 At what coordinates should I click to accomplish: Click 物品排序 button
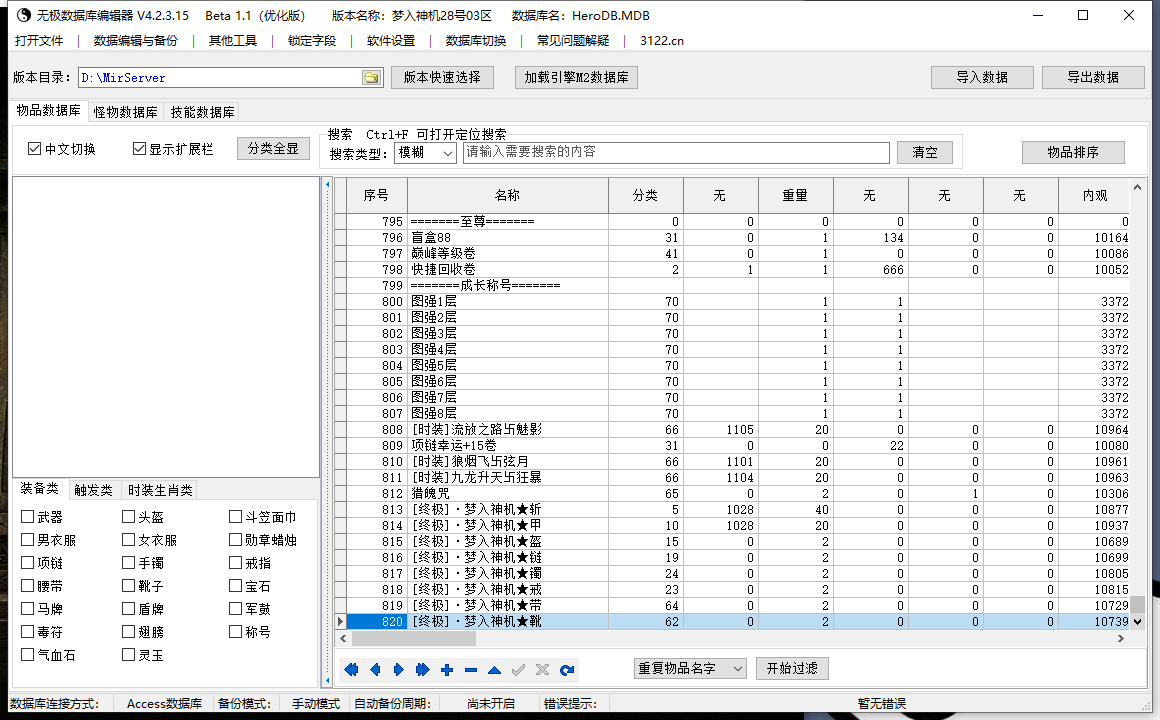click(x=1073, y=152)
